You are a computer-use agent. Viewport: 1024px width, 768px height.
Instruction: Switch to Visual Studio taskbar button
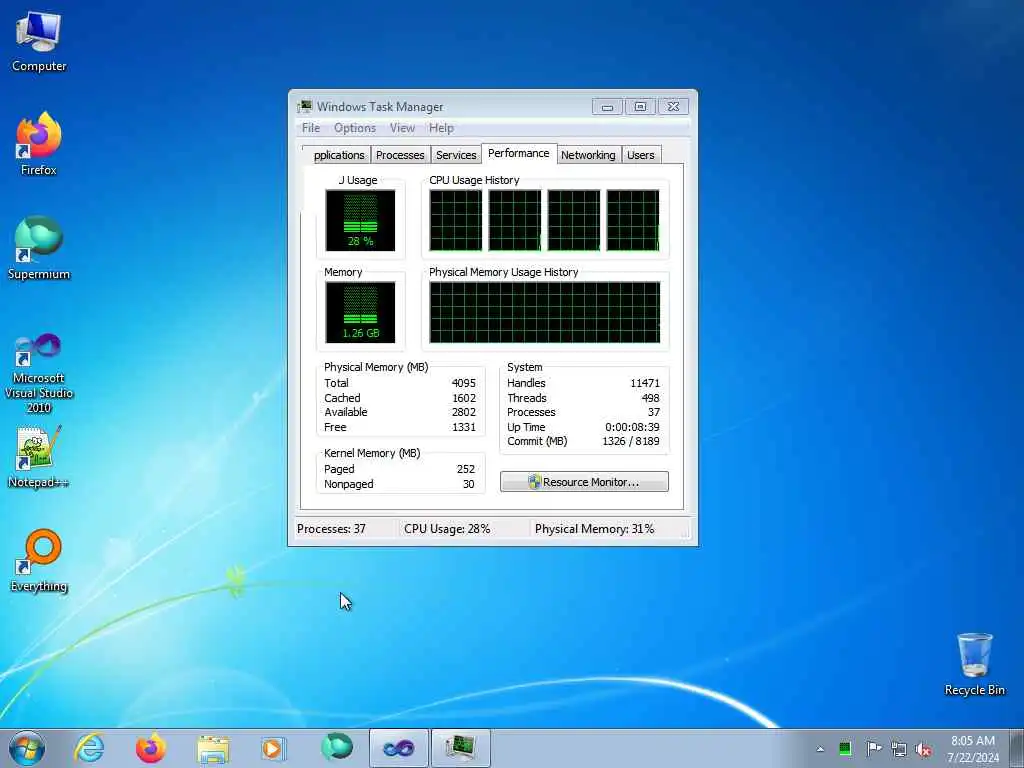[x=398, y=748]
